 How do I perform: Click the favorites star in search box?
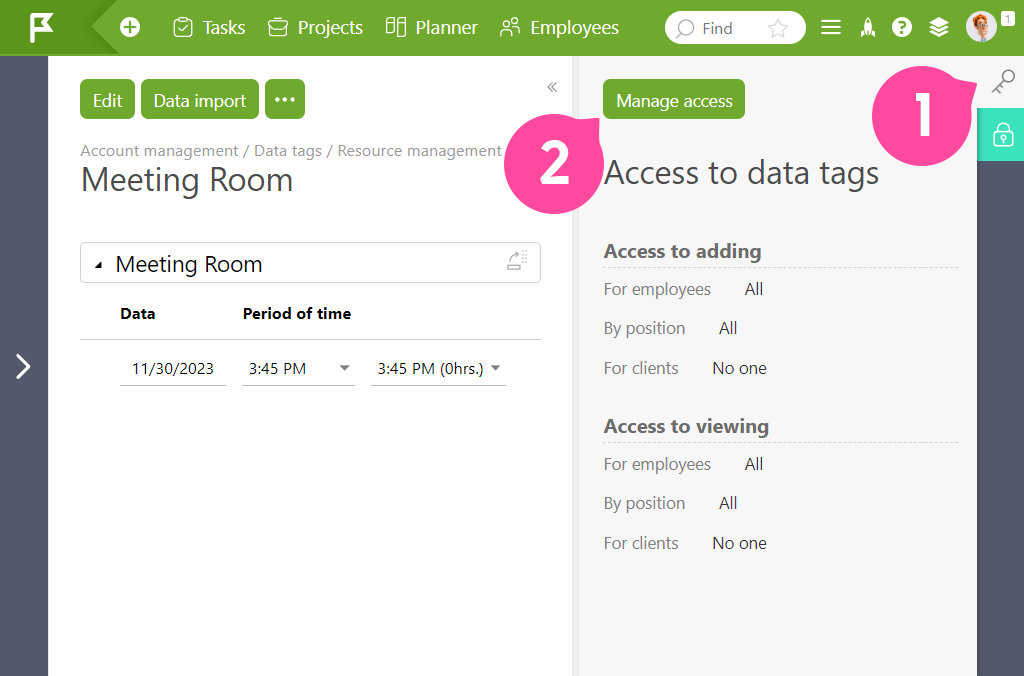777,28
